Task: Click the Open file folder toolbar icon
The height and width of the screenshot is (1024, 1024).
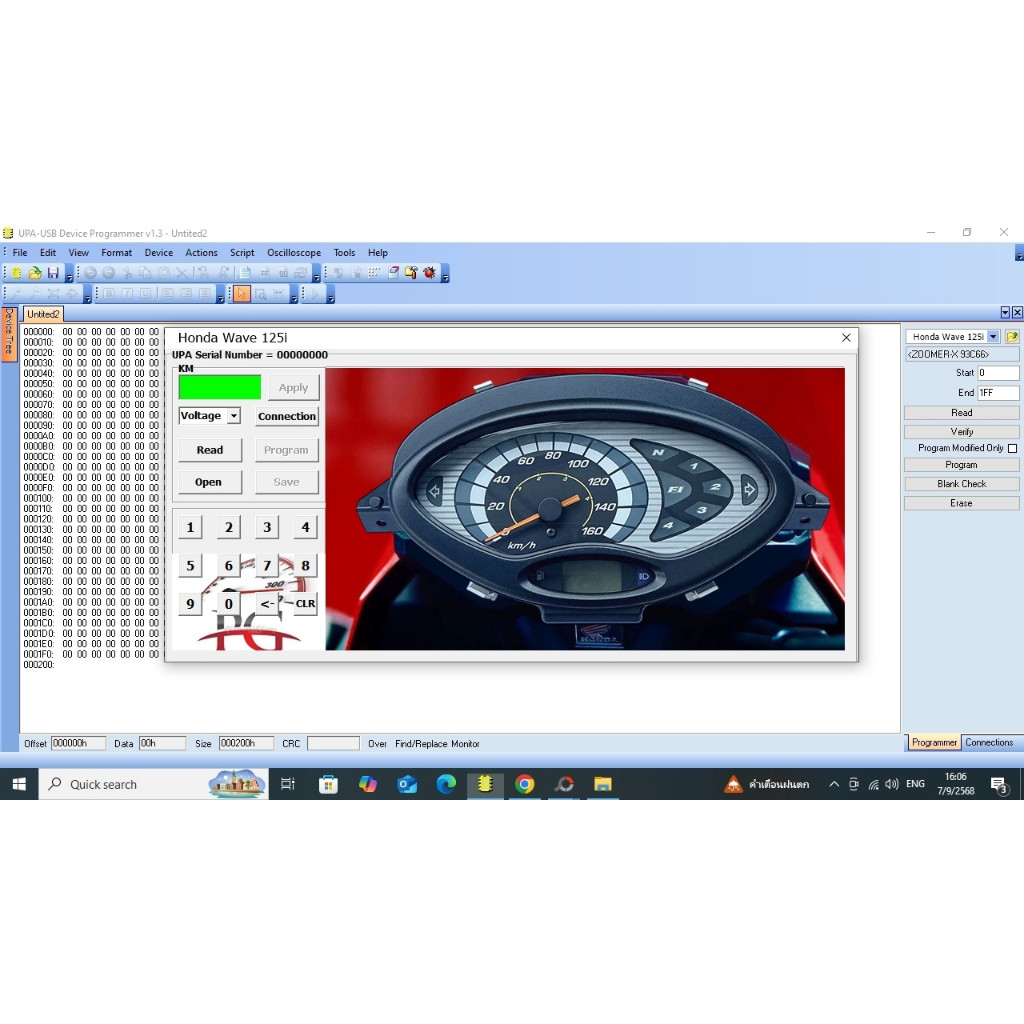Action: (x=35, y=273)
